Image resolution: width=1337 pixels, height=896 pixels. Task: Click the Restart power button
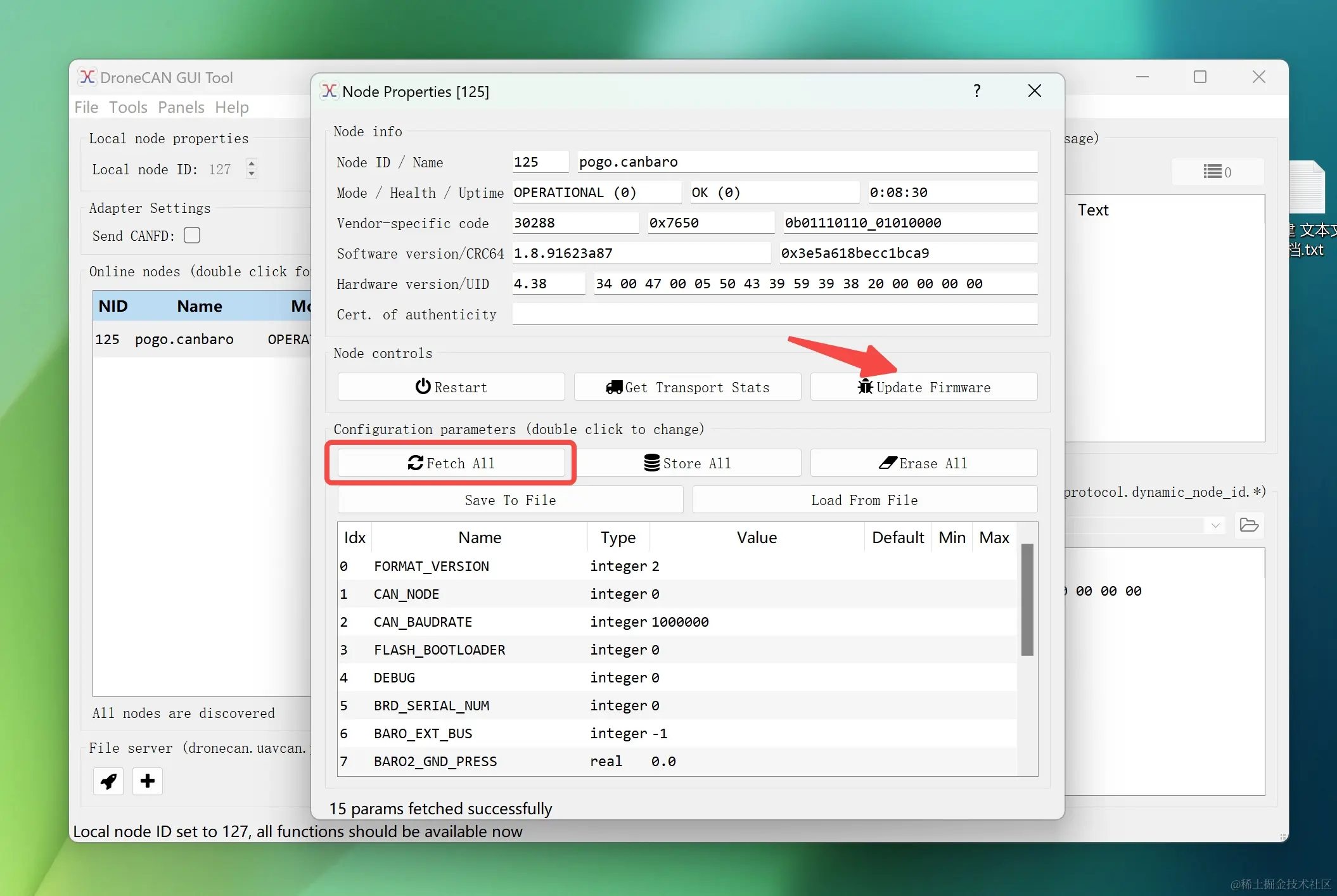click(451, 387)
